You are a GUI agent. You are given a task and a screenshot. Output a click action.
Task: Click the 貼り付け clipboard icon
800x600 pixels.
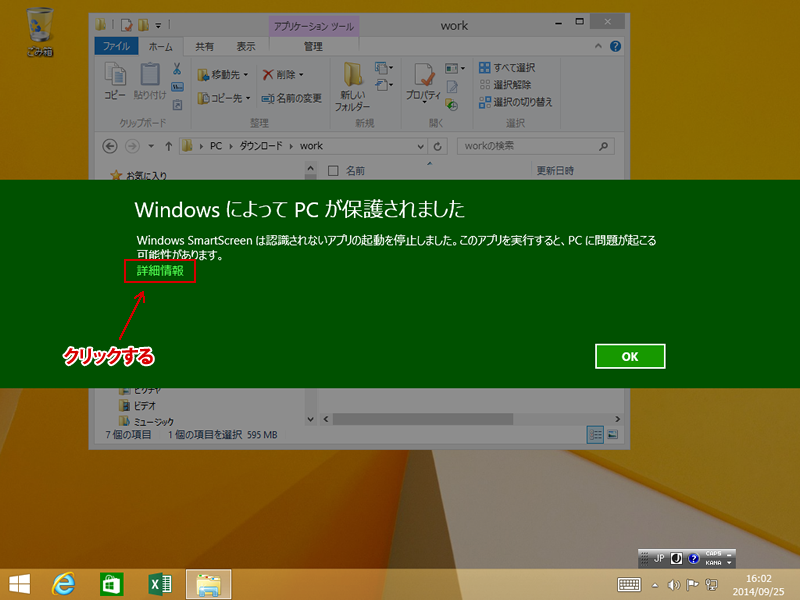(150, 81)
